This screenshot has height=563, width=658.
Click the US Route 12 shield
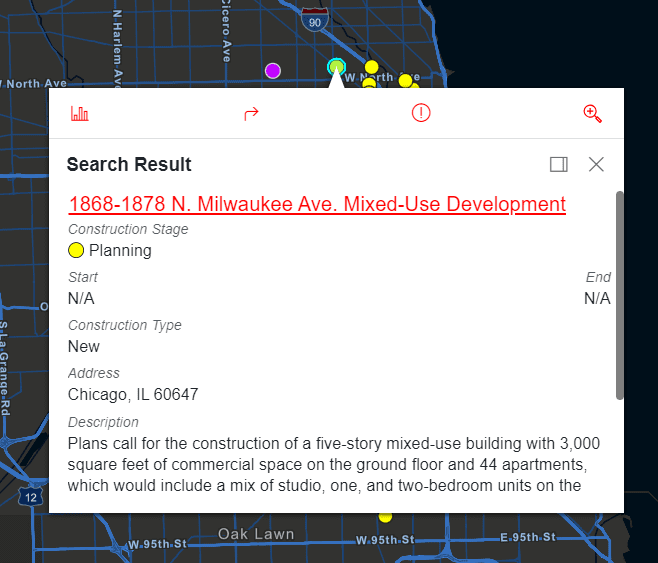[33, 497]
